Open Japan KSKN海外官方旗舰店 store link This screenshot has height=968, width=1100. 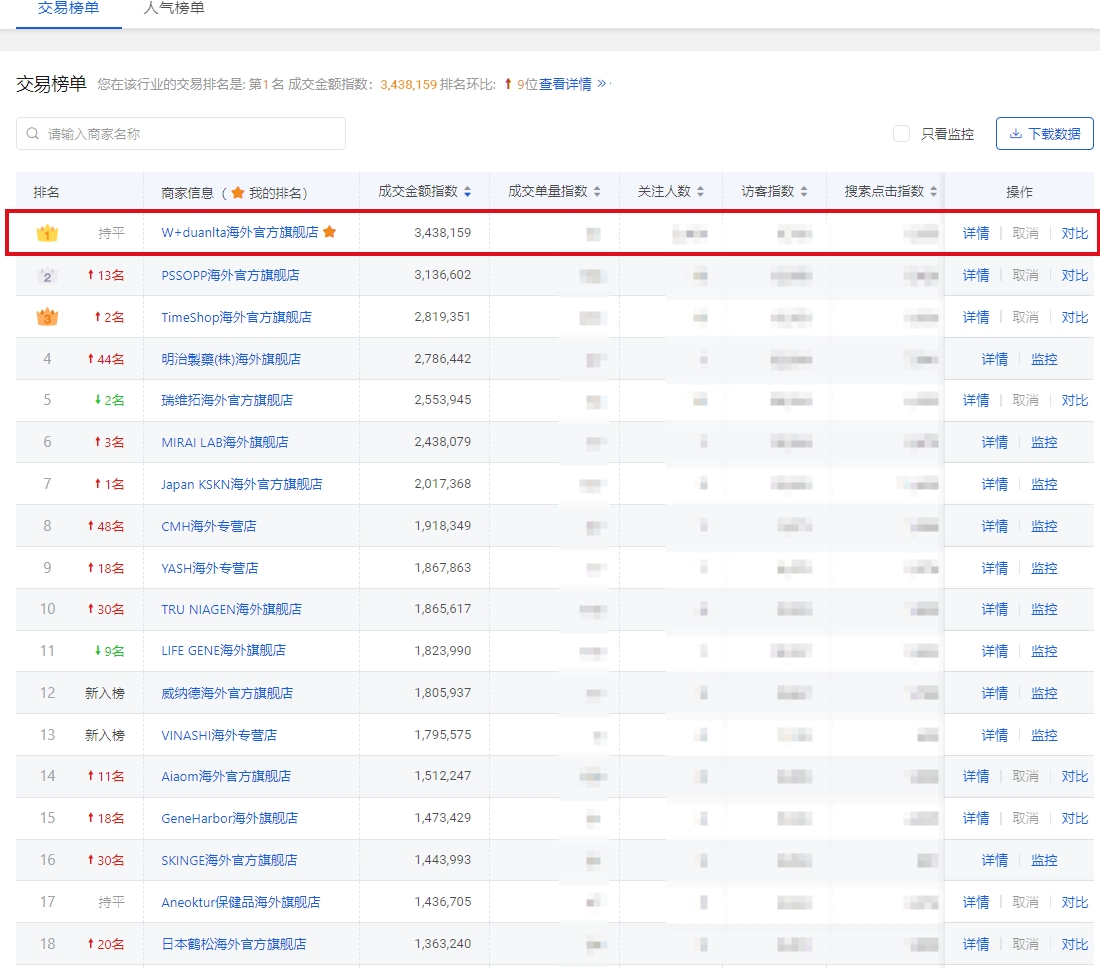pos(242,484)
